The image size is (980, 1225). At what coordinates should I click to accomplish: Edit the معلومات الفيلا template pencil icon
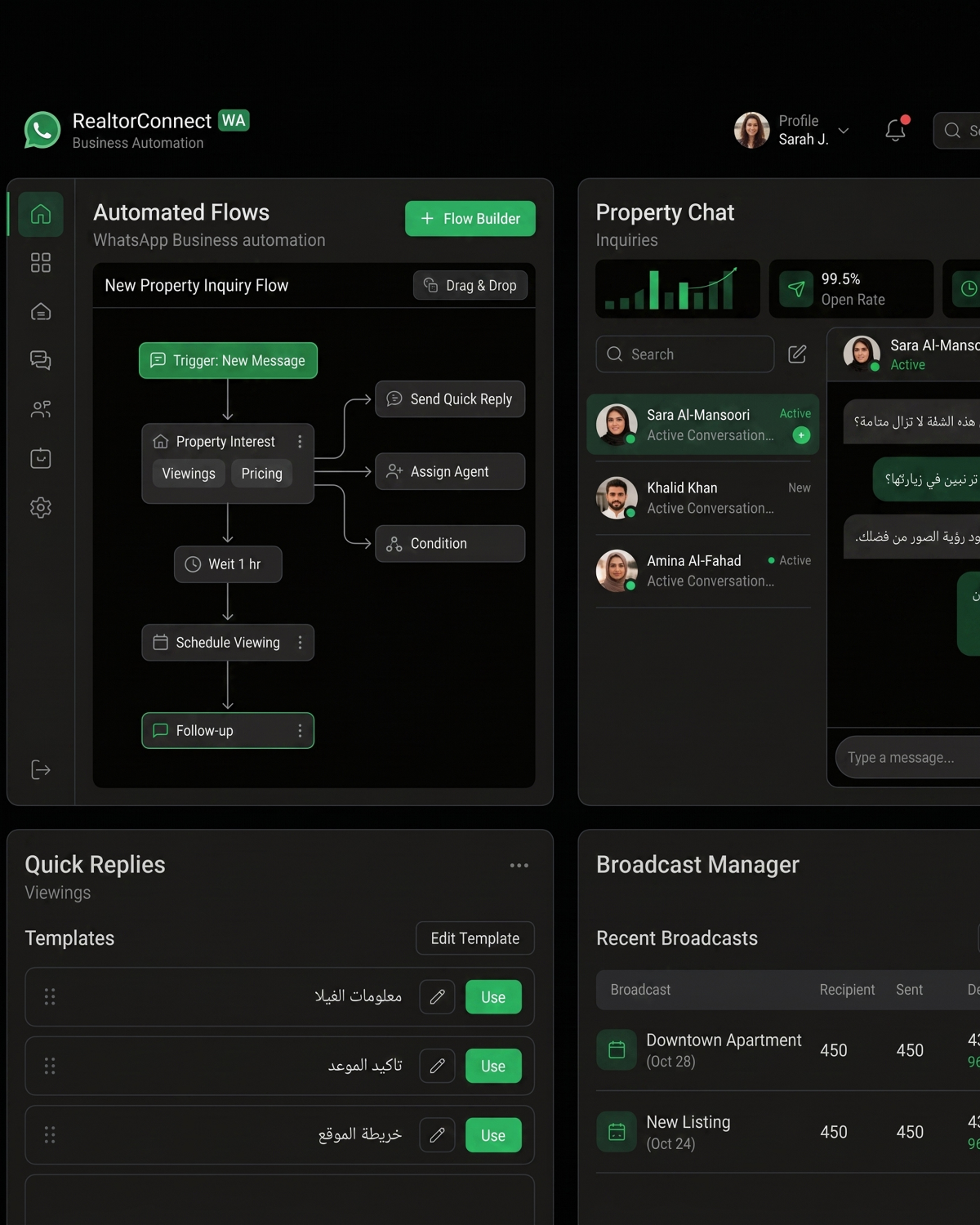[437, 996]
